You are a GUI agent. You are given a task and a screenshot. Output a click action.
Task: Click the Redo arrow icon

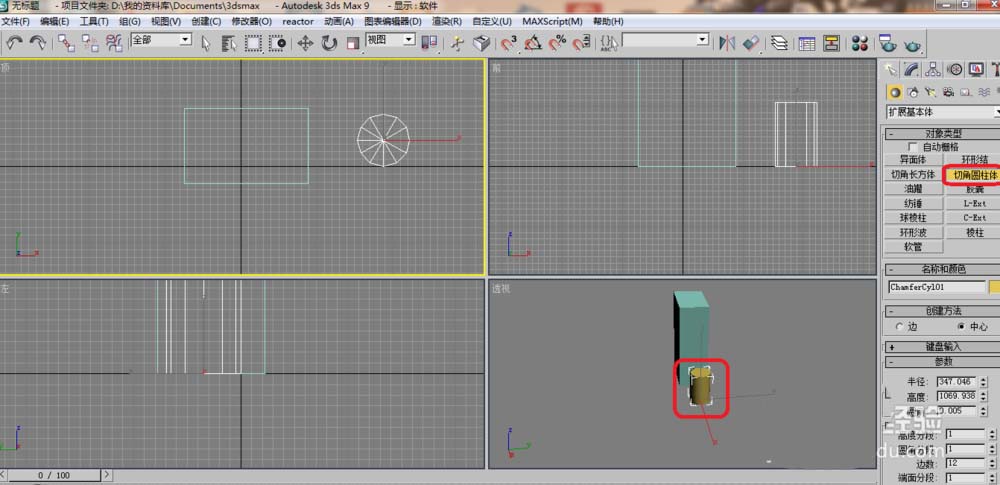[x=38, y=43]
